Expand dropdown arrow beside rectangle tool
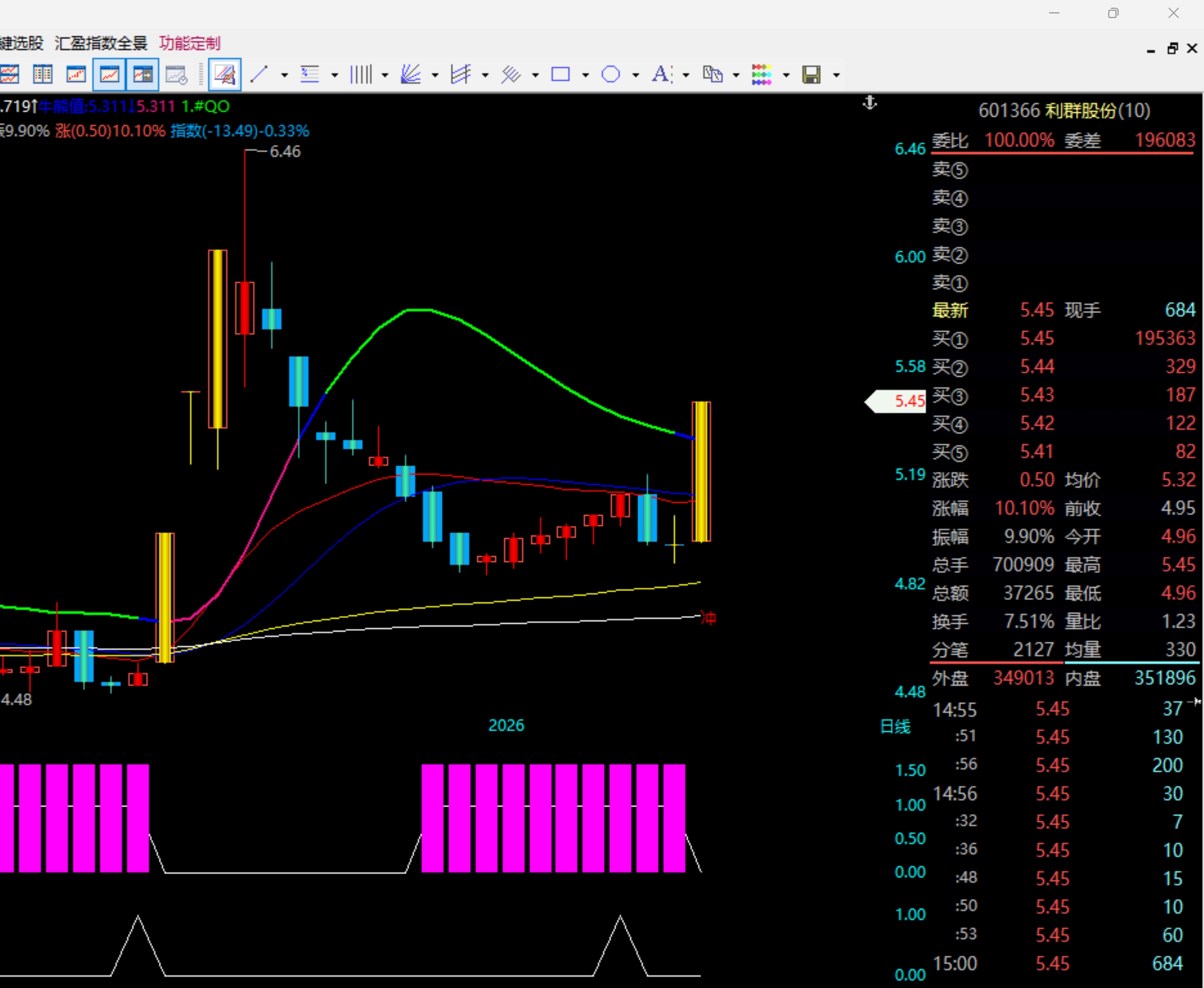 (x=586, y=75)
